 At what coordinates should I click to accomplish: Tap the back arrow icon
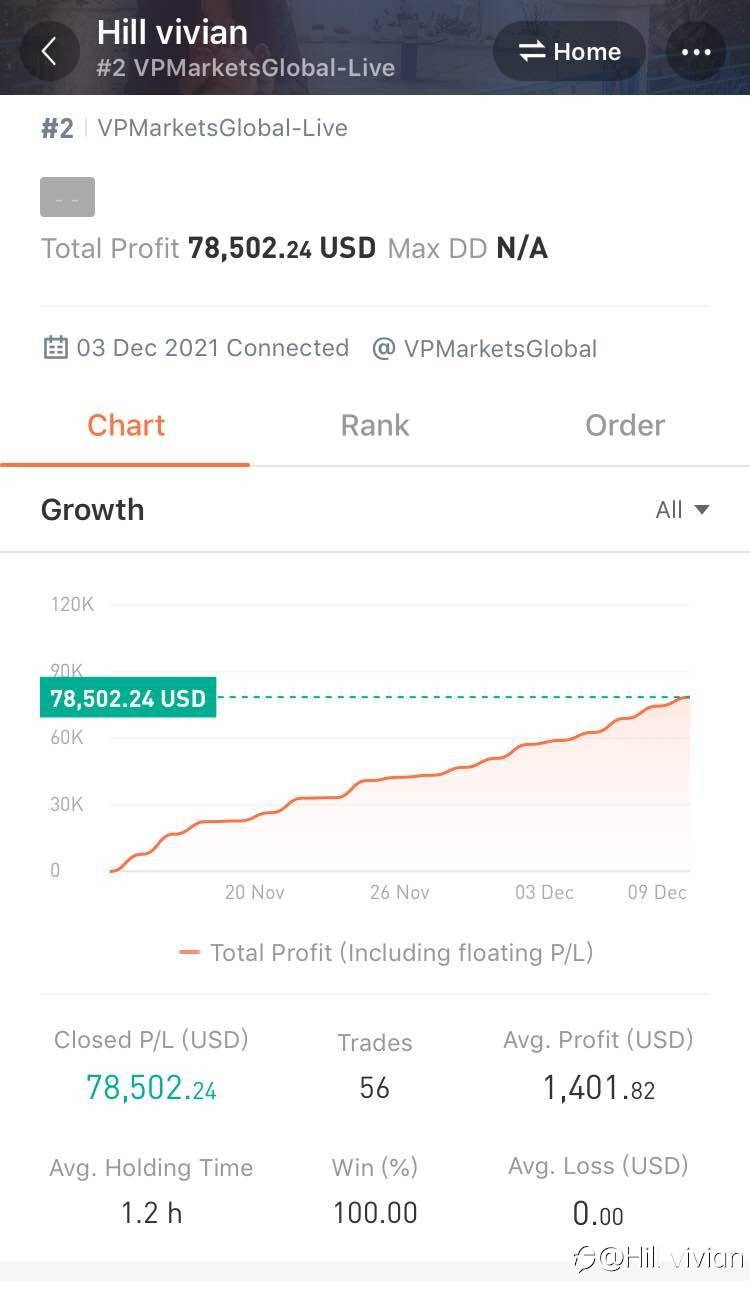tap(49, 51)
